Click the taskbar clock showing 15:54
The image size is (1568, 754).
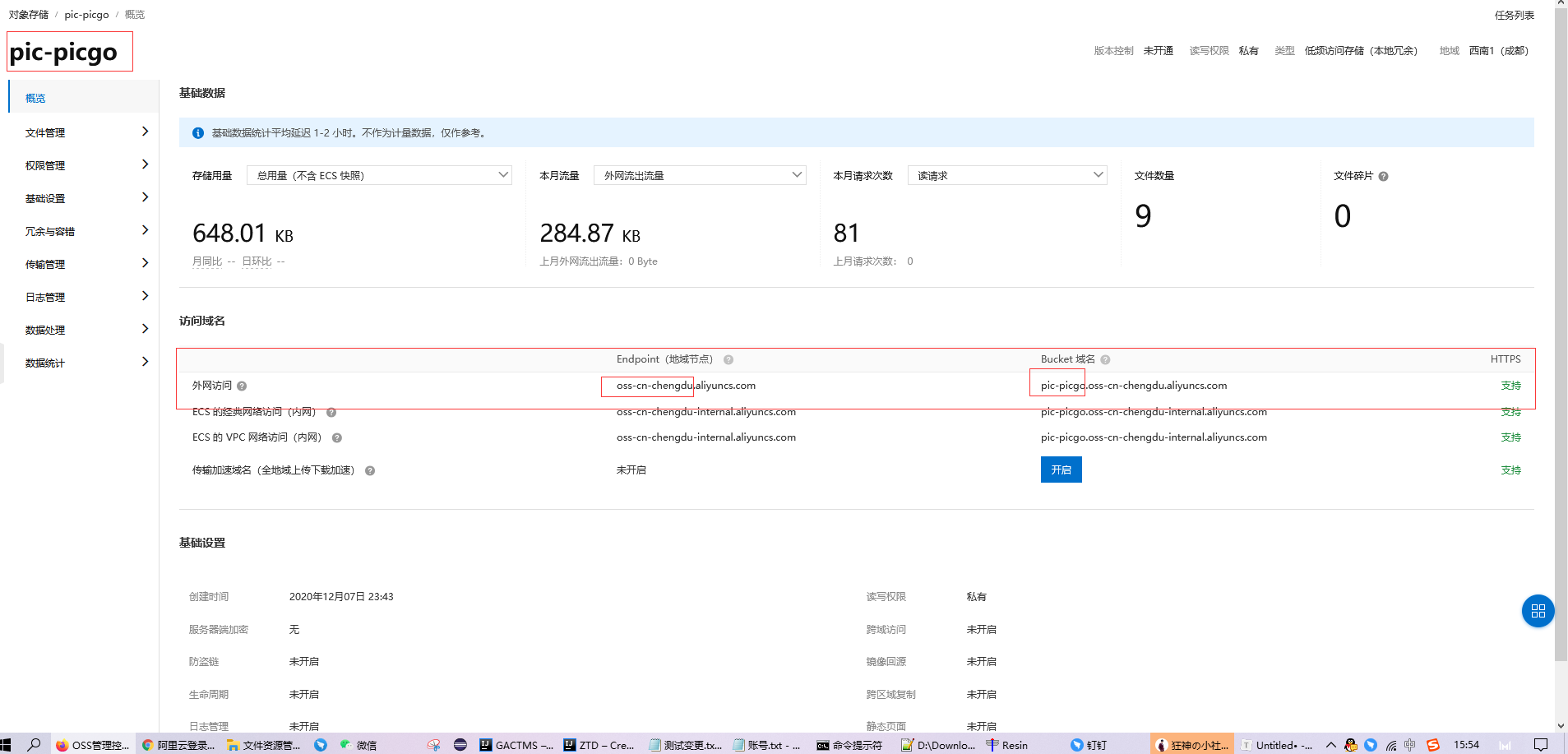(x=1466, y=745)
